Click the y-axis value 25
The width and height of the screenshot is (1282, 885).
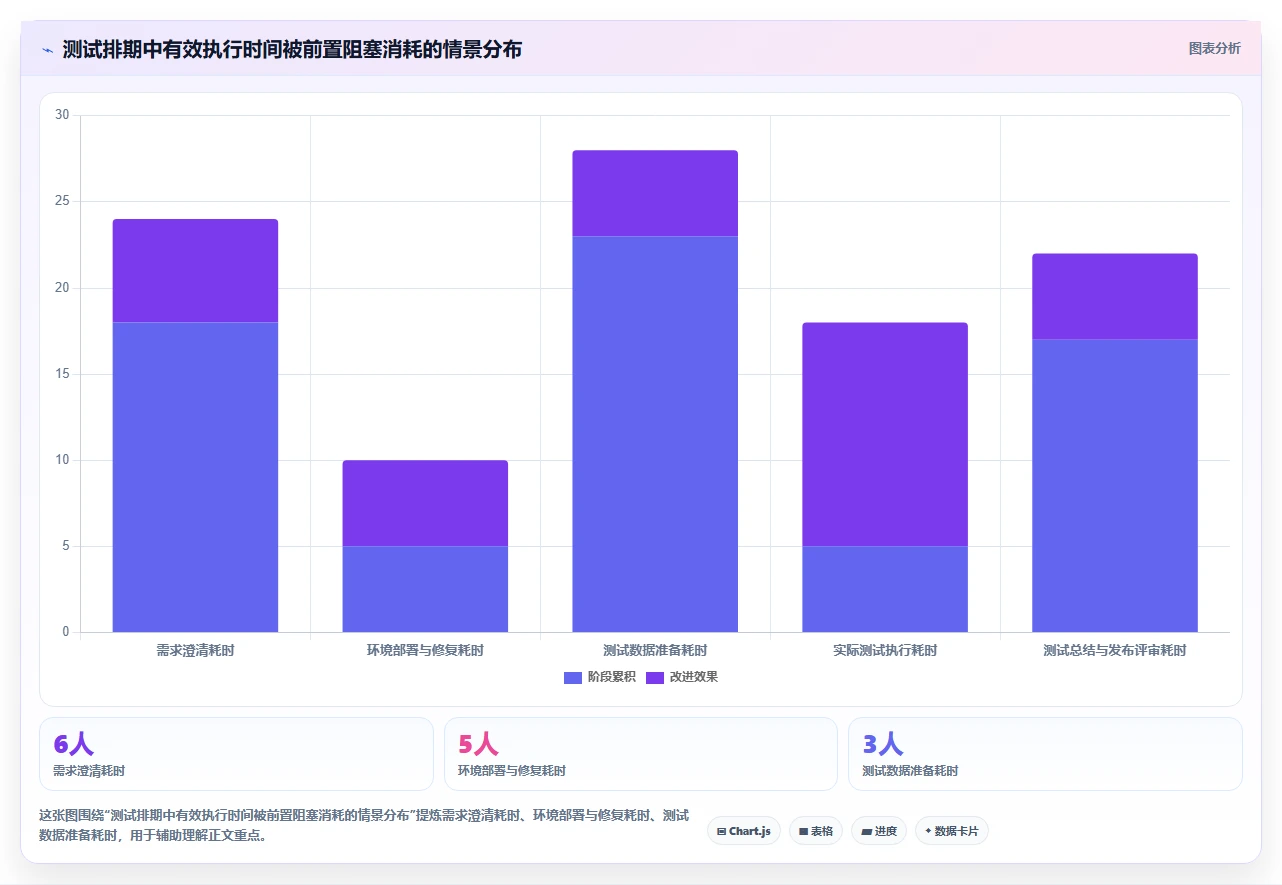point(62,201)
